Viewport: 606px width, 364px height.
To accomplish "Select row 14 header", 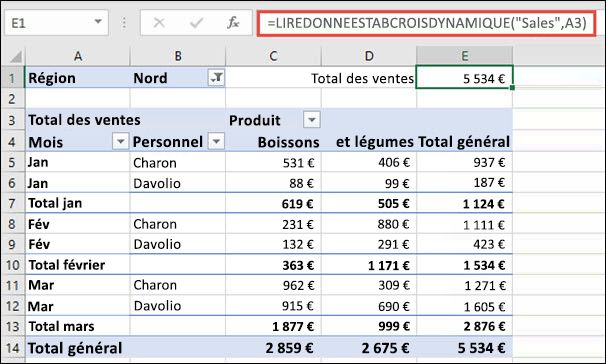I will (12, 348).
